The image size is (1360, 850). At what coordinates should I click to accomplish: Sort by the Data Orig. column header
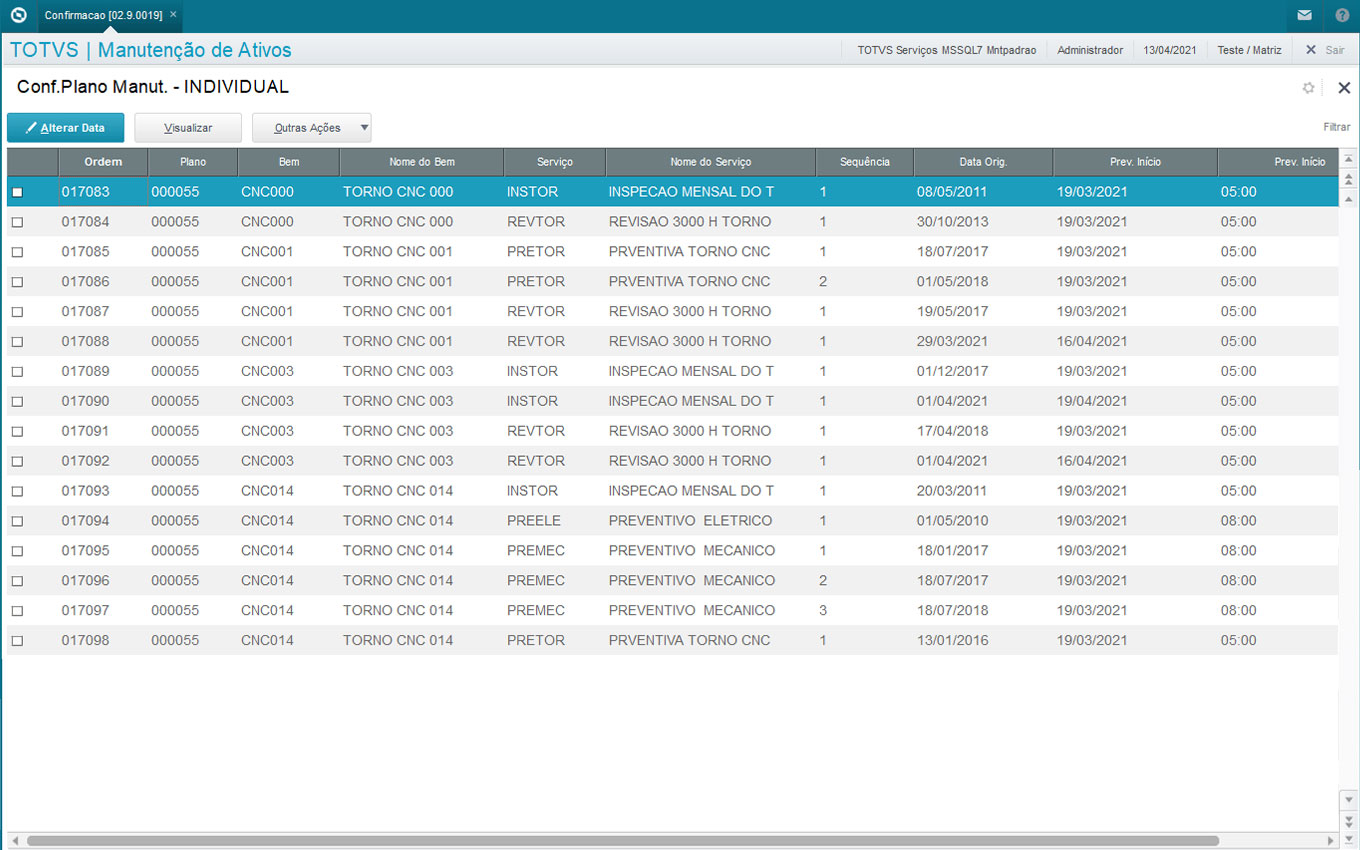[982, 162]
